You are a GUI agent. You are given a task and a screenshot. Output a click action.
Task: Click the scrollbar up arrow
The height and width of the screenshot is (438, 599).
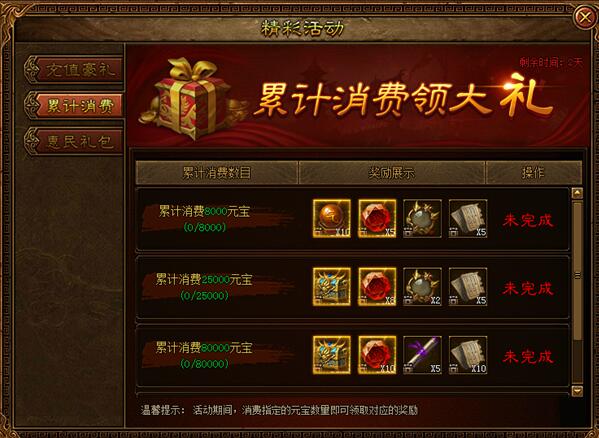(x=577, y=193)
